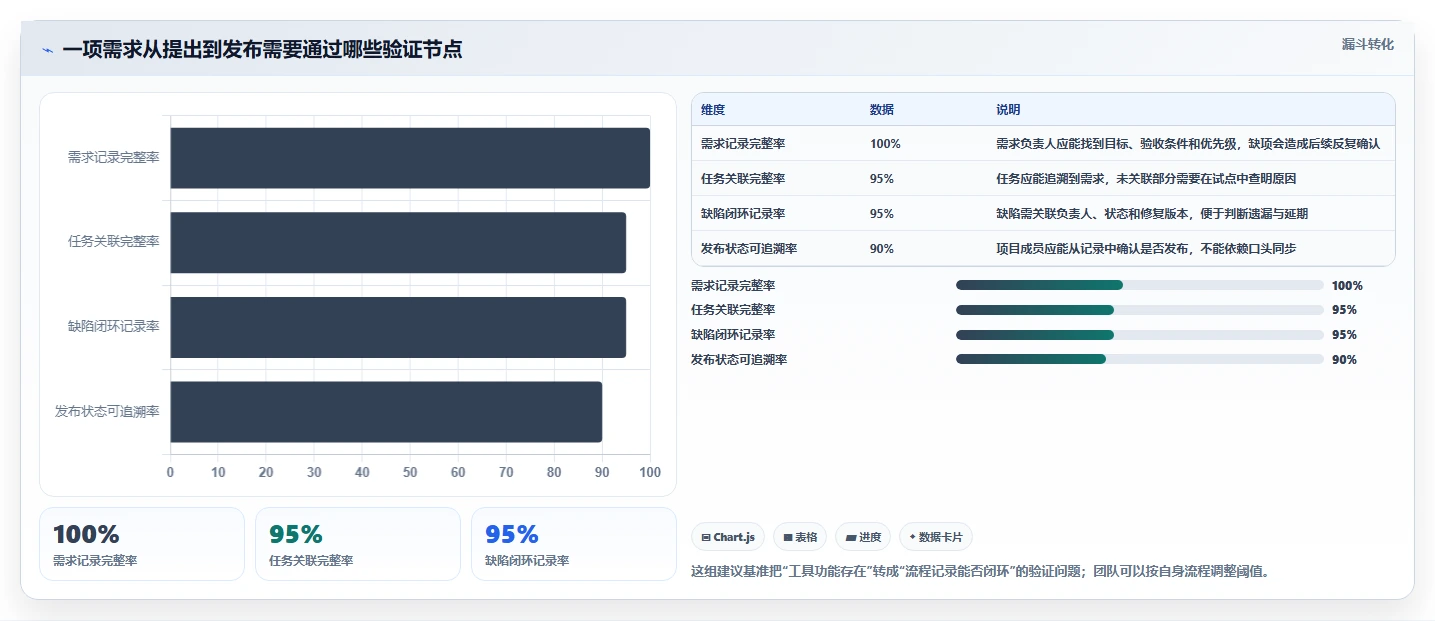Image resolution: width=1435 pixels, height=621 pixels.
Task: Click the 发布状态可追溯率 progress bar
Action: (1140, 359)
